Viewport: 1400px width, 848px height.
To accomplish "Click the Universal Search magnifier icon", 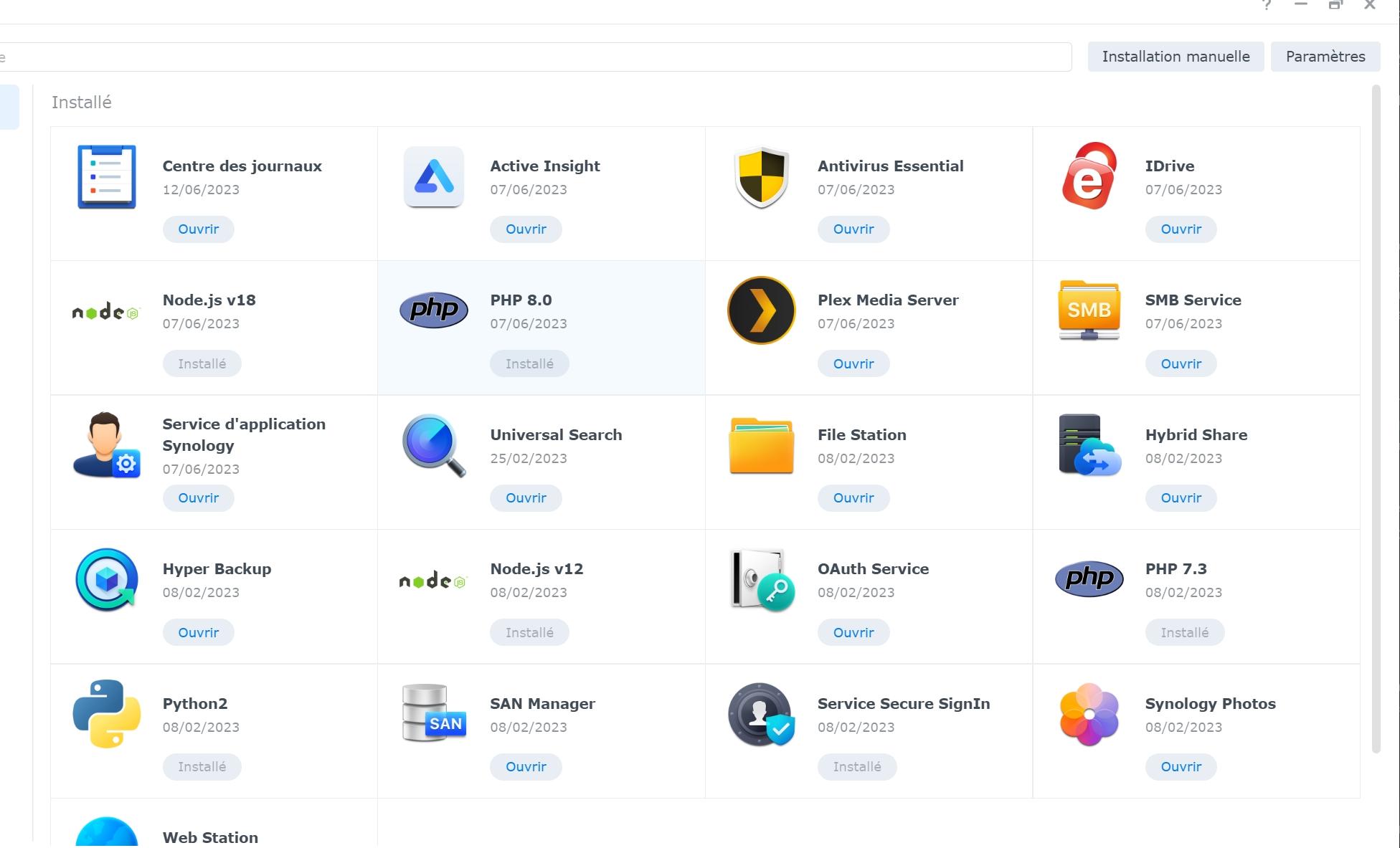I will point(433,445).
